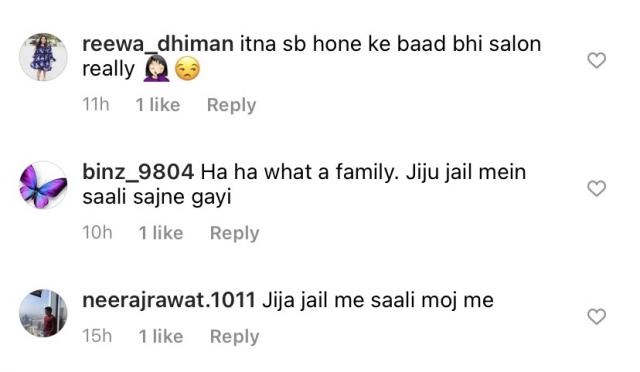Image resolution: width=640 pixels, height=372 pixels.
Task: Reply to reewa_dhiman's salon comment
Action: [x=231, y=105]
